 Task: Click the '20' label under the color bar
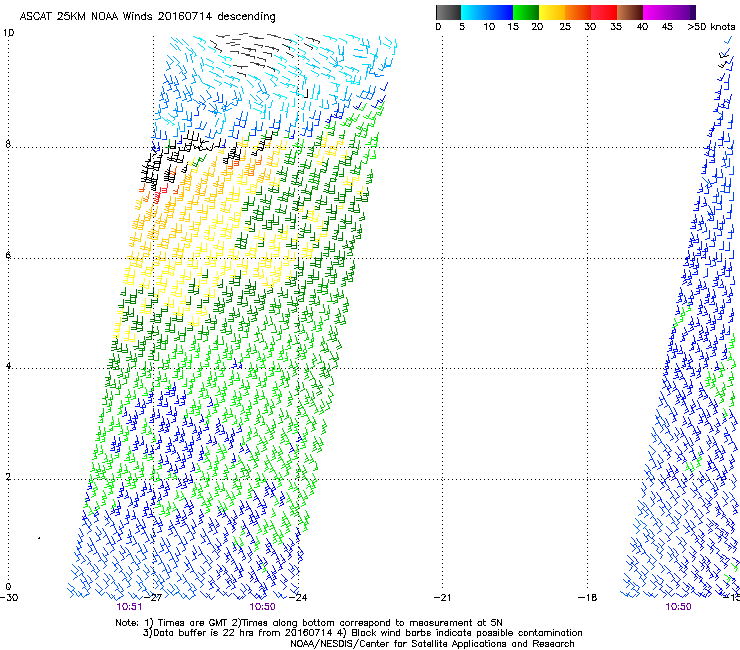pos(537,27)
